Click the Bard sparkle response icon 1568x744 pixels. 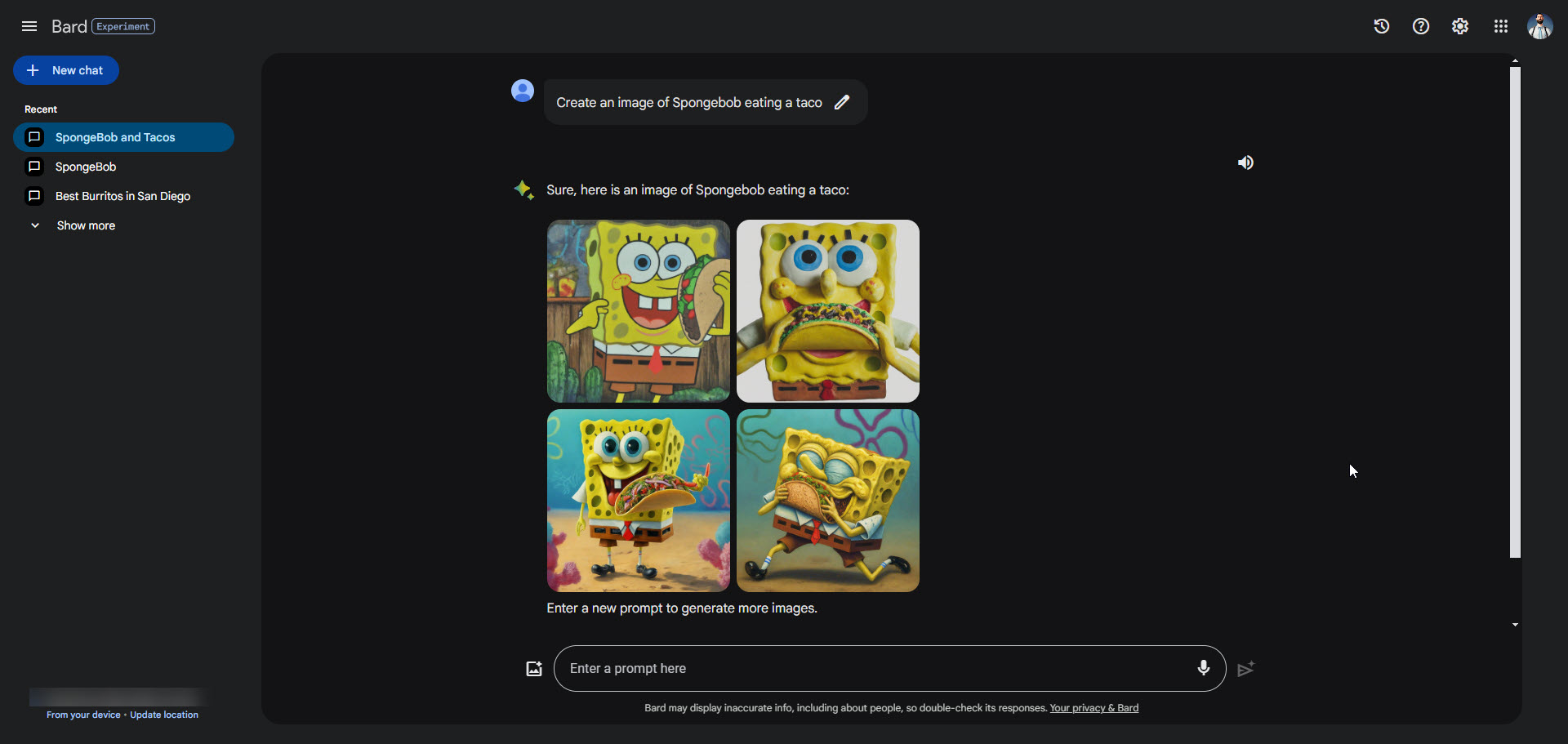pyautogui.click(x=523, y=190)
